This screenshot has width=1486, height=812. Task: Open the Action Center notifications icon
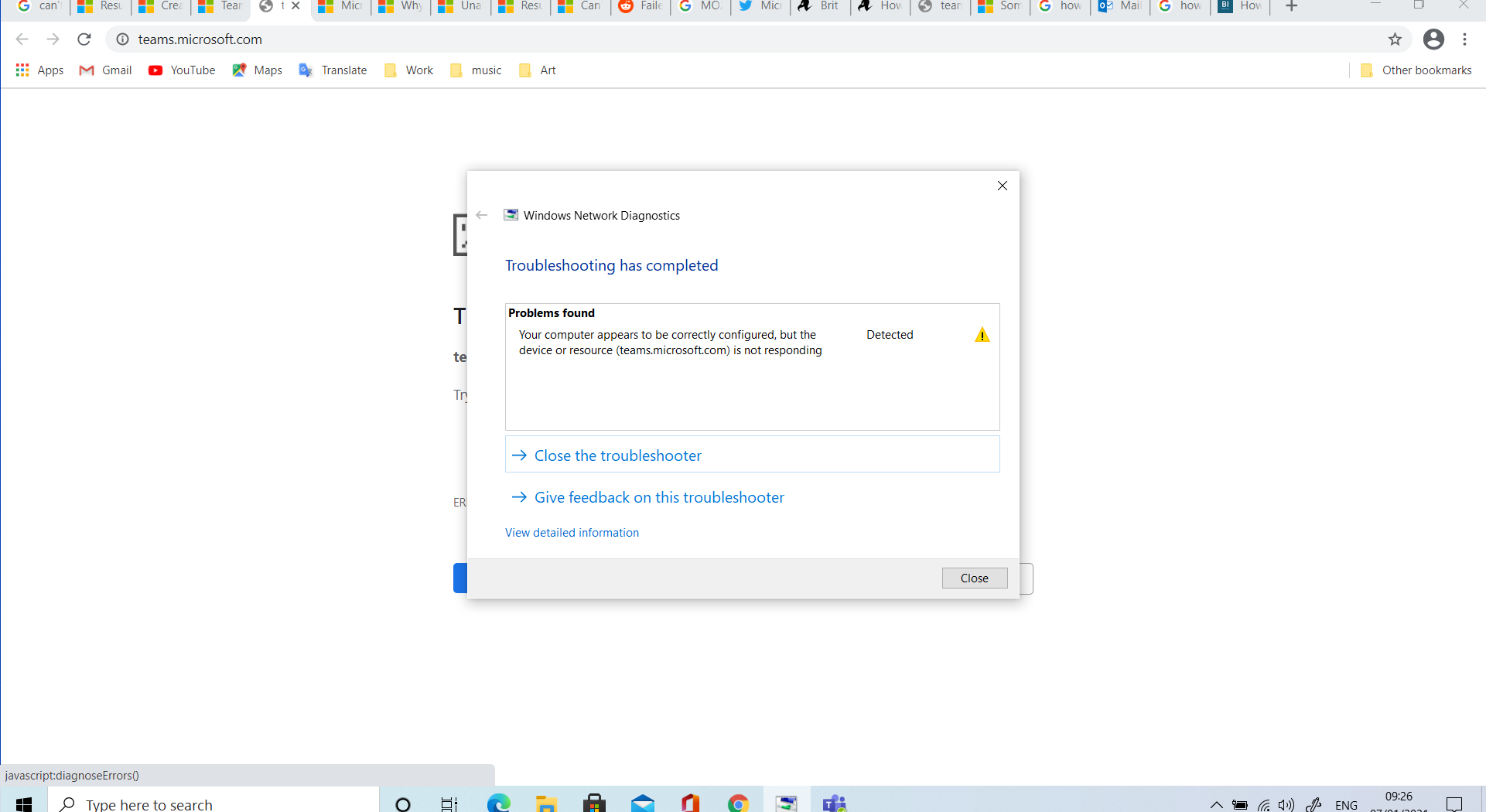click(1454, 804)
